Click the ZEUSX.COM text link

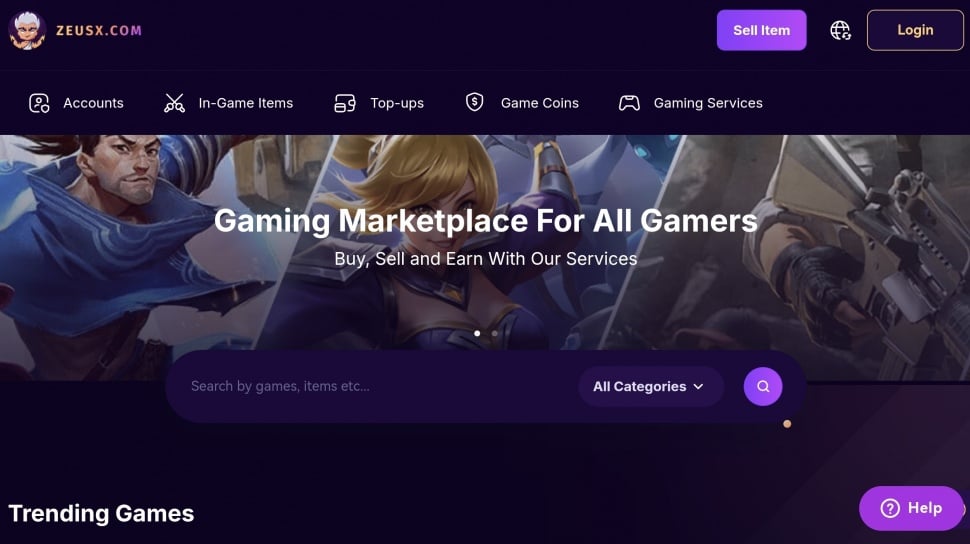pyautogui.click(x=99, y=30)
